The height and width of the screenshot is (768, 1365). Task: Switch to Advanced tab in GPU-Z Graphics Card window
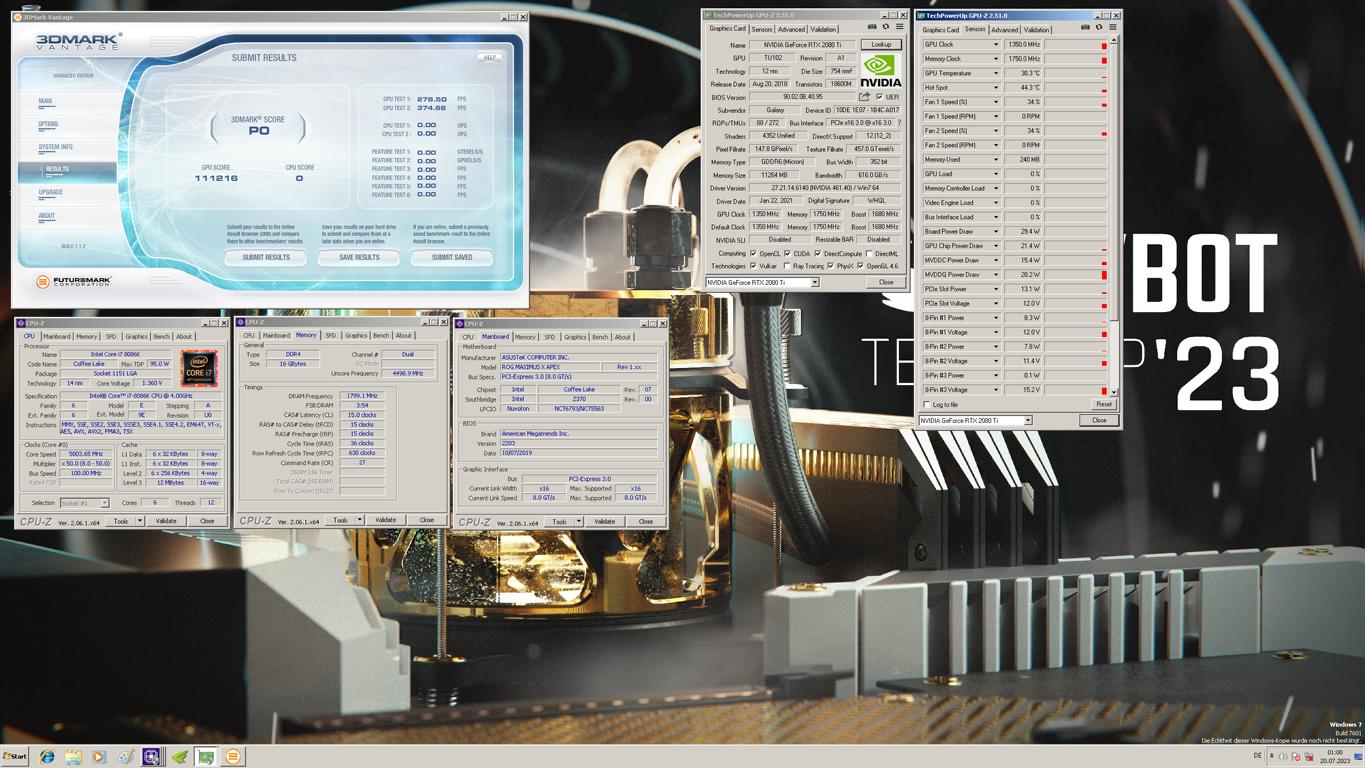tap(791, 29)
